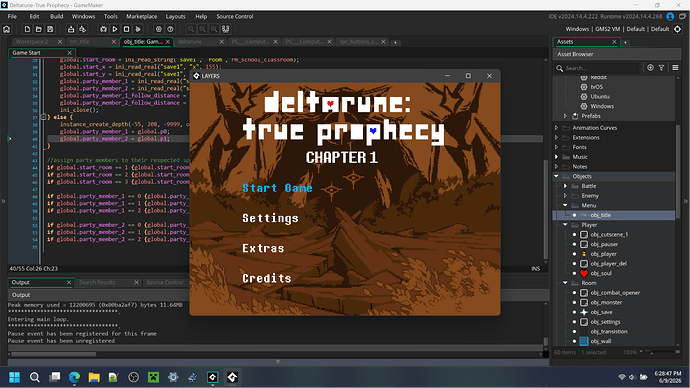This screenshot has height=388, width=690.
Task: Select Settings in the game window
Action: tap(270, 219)
